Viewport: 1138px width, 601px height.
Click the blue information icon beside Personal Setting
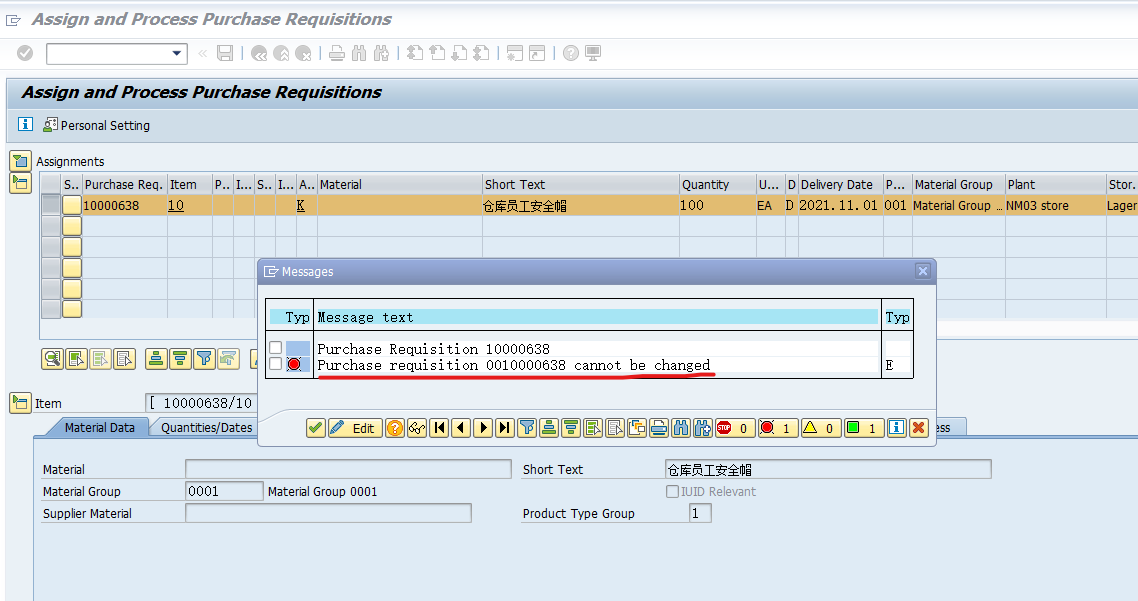(25, 124)
